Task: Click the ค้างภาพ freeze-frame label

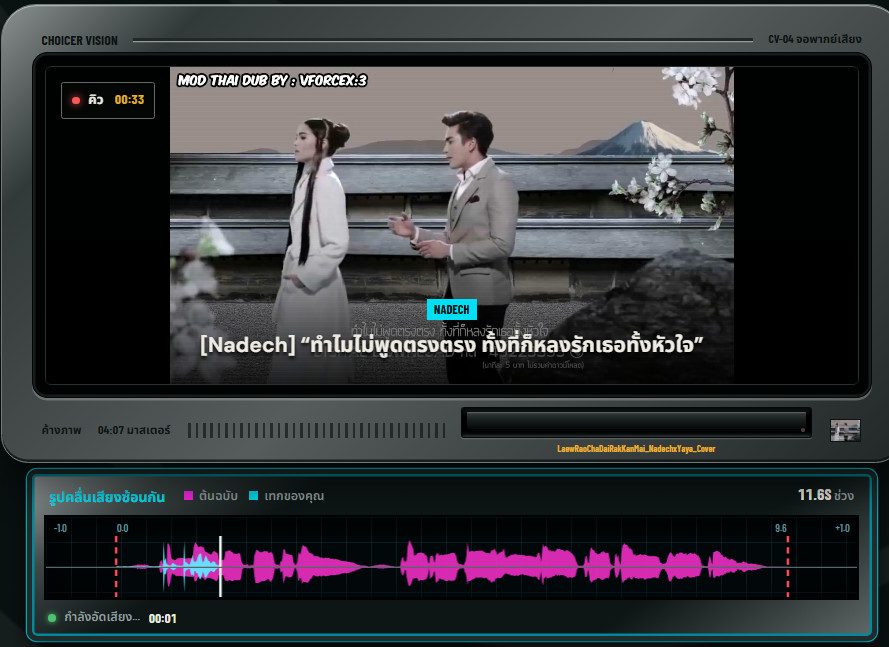Action: tap(61, 430)
